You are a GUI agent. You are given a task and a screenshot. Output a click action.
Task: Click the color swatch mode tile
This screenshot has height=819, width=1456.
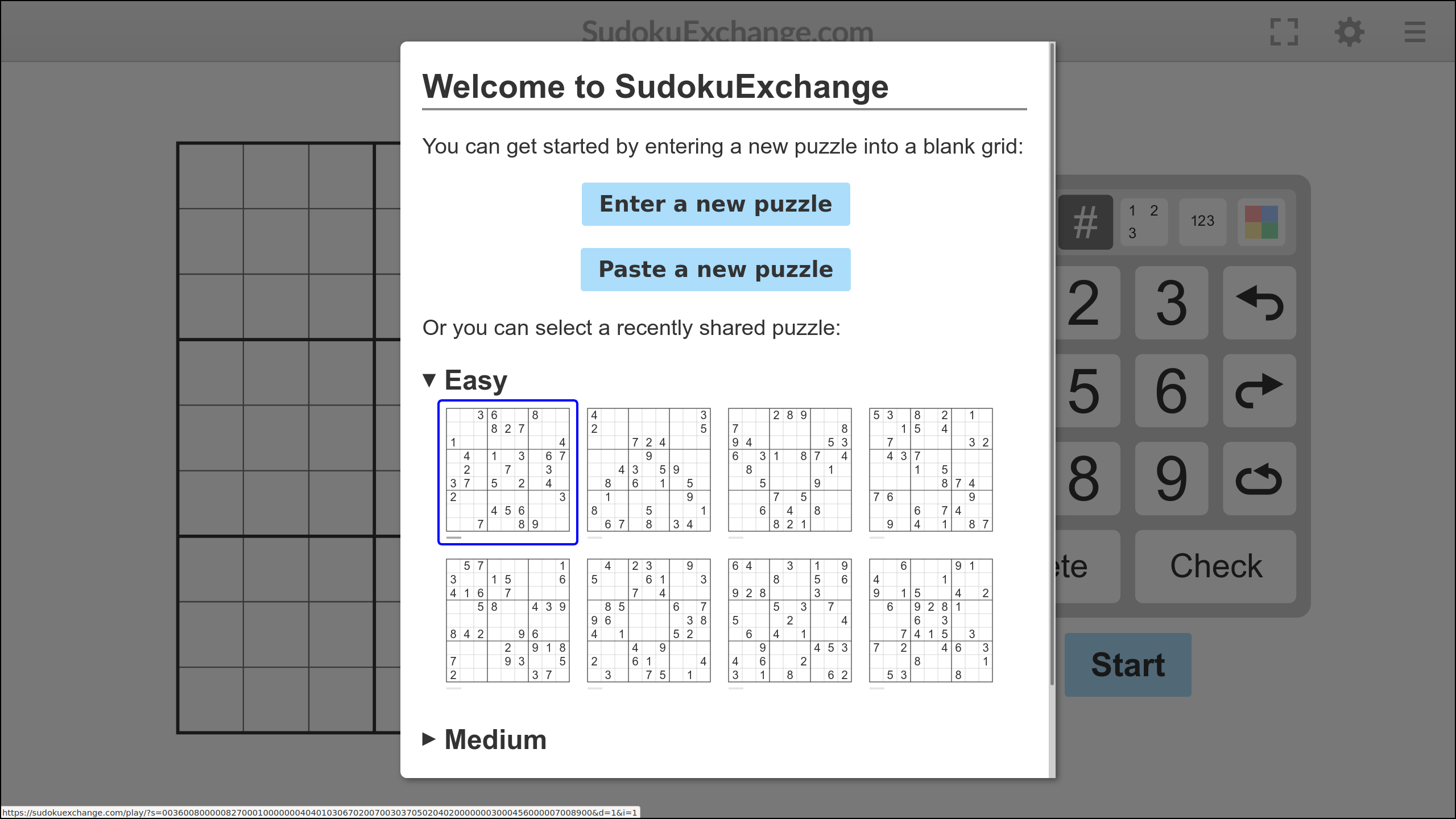1261,222
